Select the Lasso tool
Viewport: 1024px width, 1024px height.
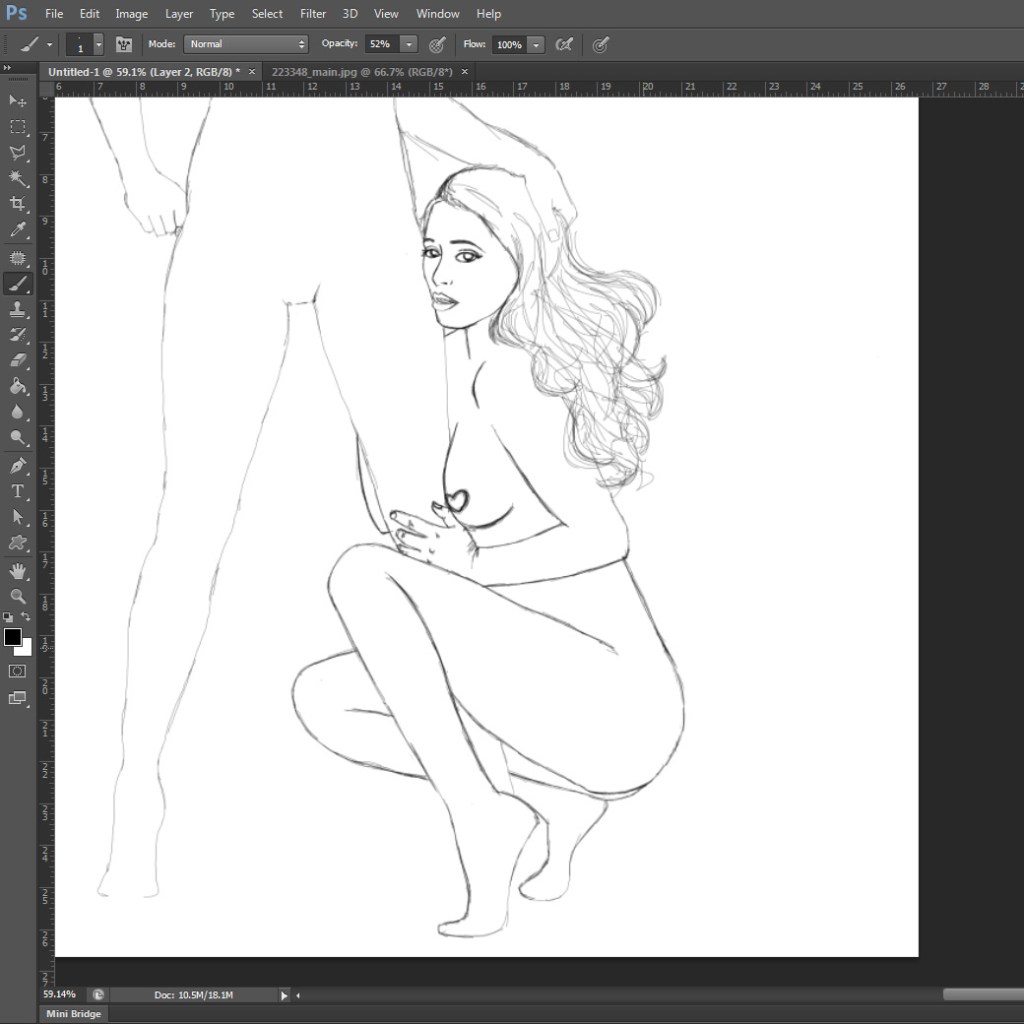point(16,153)
